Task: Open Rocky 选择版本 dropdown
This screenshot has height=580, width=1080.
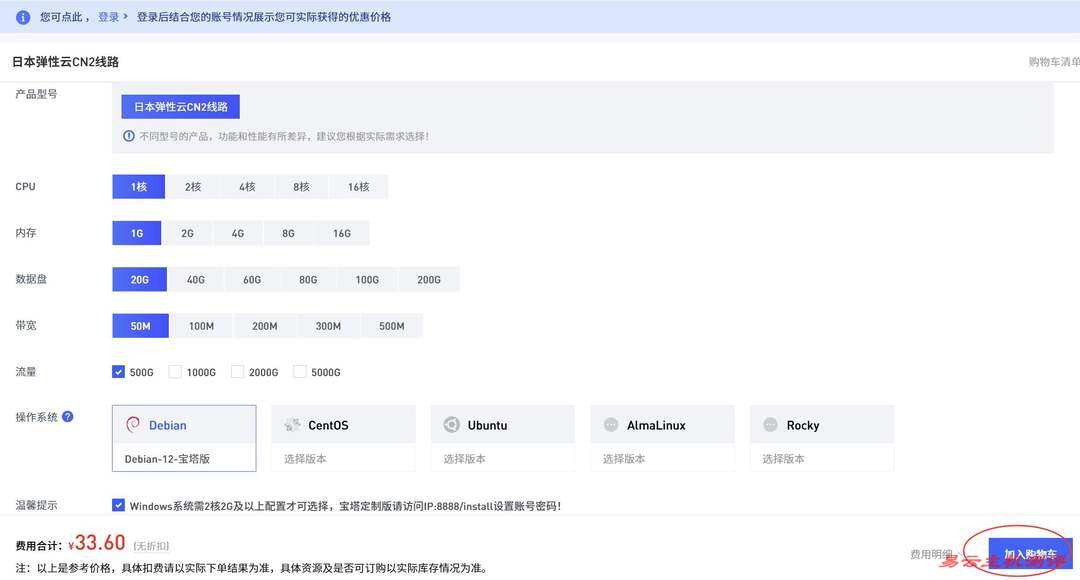Action: pos(822,458)
